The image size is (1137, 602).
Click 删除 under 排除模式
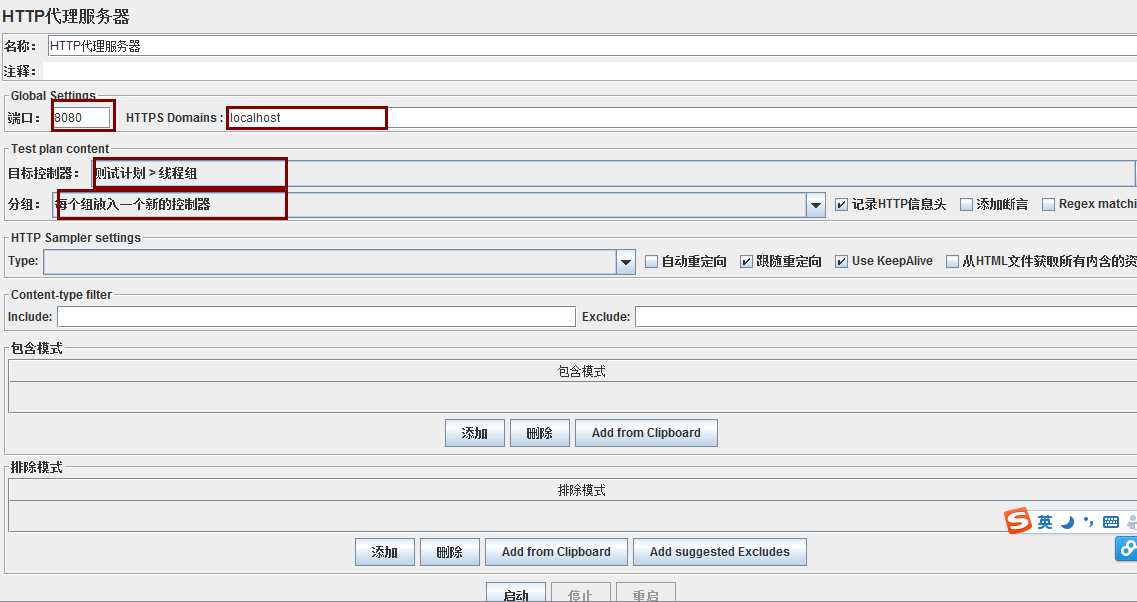(450, 552)
